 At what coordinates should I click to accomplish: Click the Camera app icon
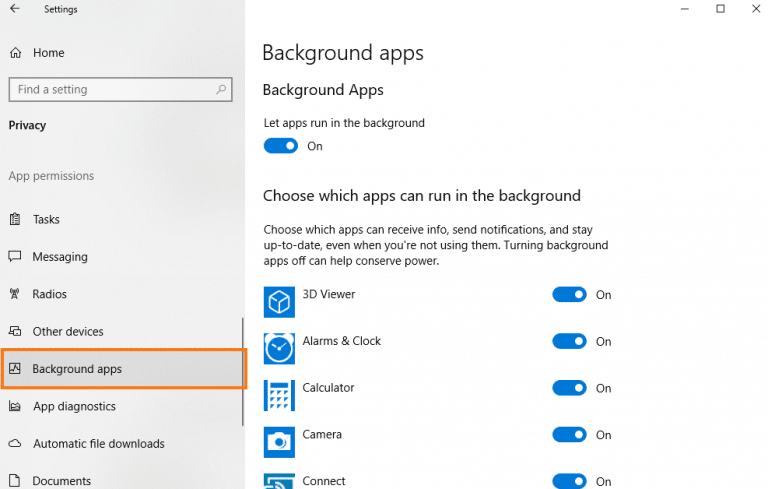click(x=279, y=442)
